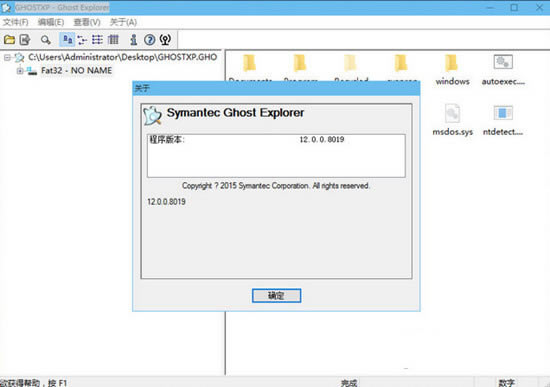Open the 文件(F) menu

click(x=15, y=22)
